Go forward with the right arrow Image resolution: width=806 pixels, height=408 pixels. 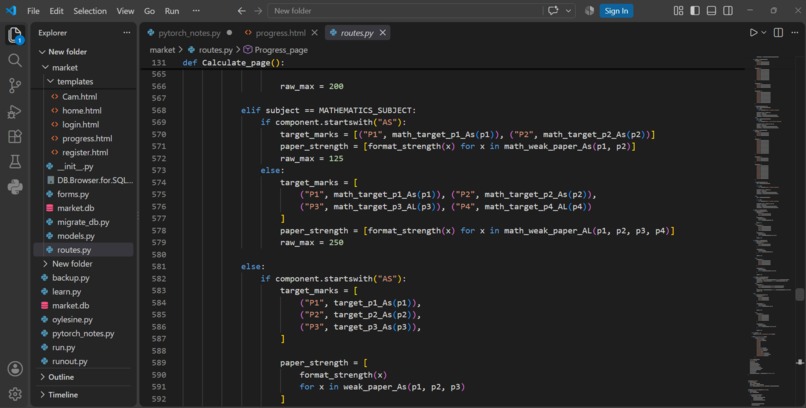click(x=258, y=11)
